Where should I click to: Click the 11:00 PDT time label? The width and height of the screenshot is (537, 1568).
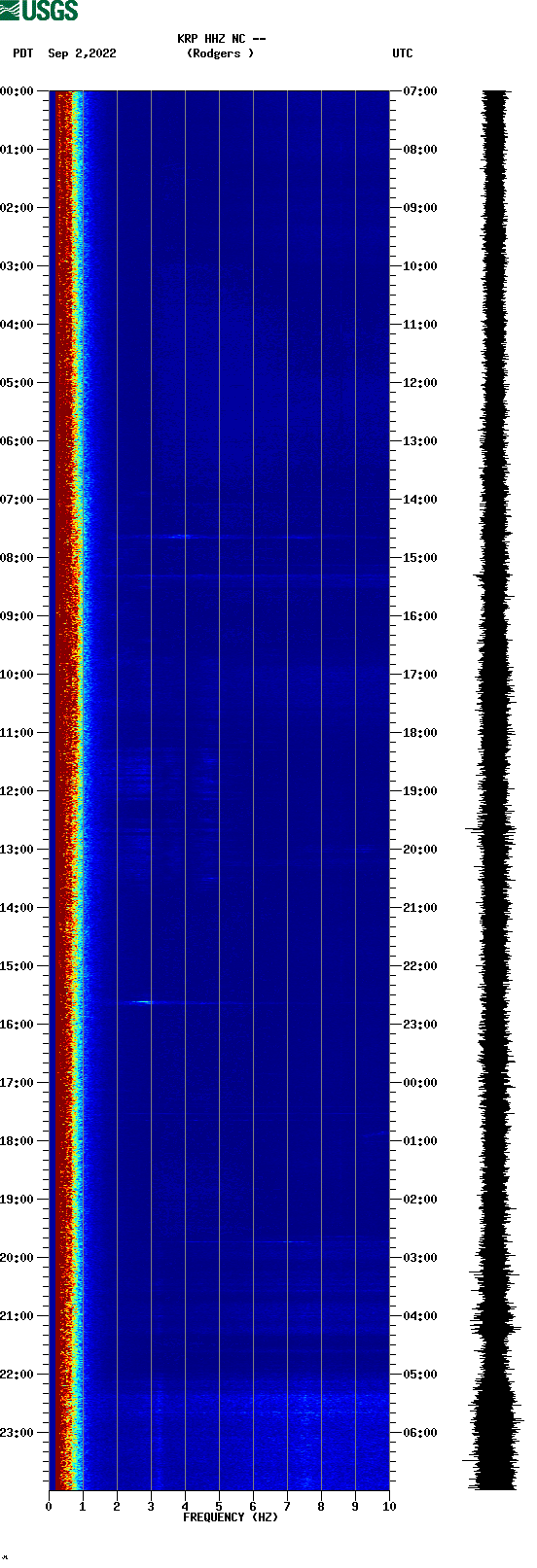(18, 733)
